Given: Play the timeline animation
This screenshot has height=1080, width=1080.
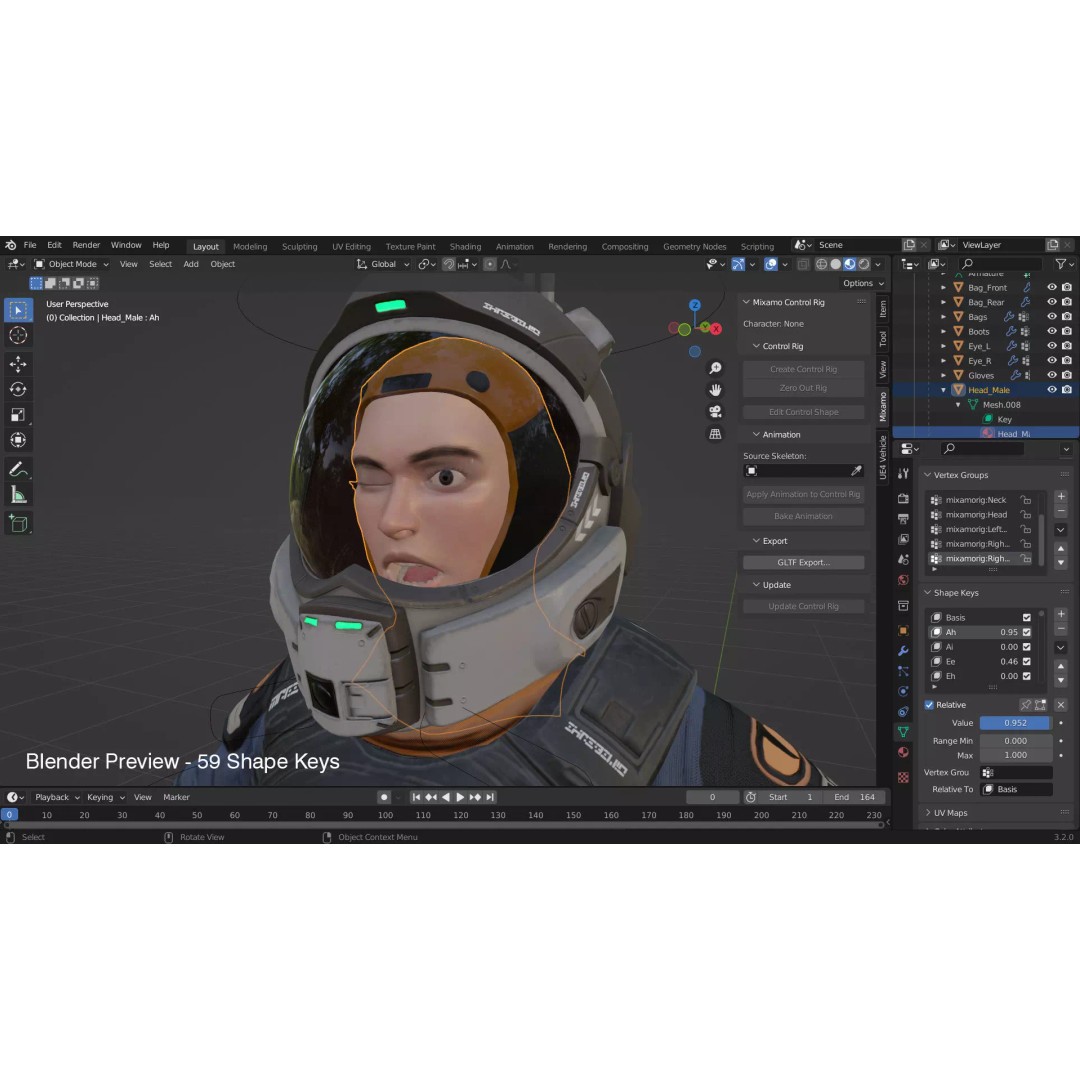Looking at the screenshot, I should pyautogui.click(x=460, y=797).
